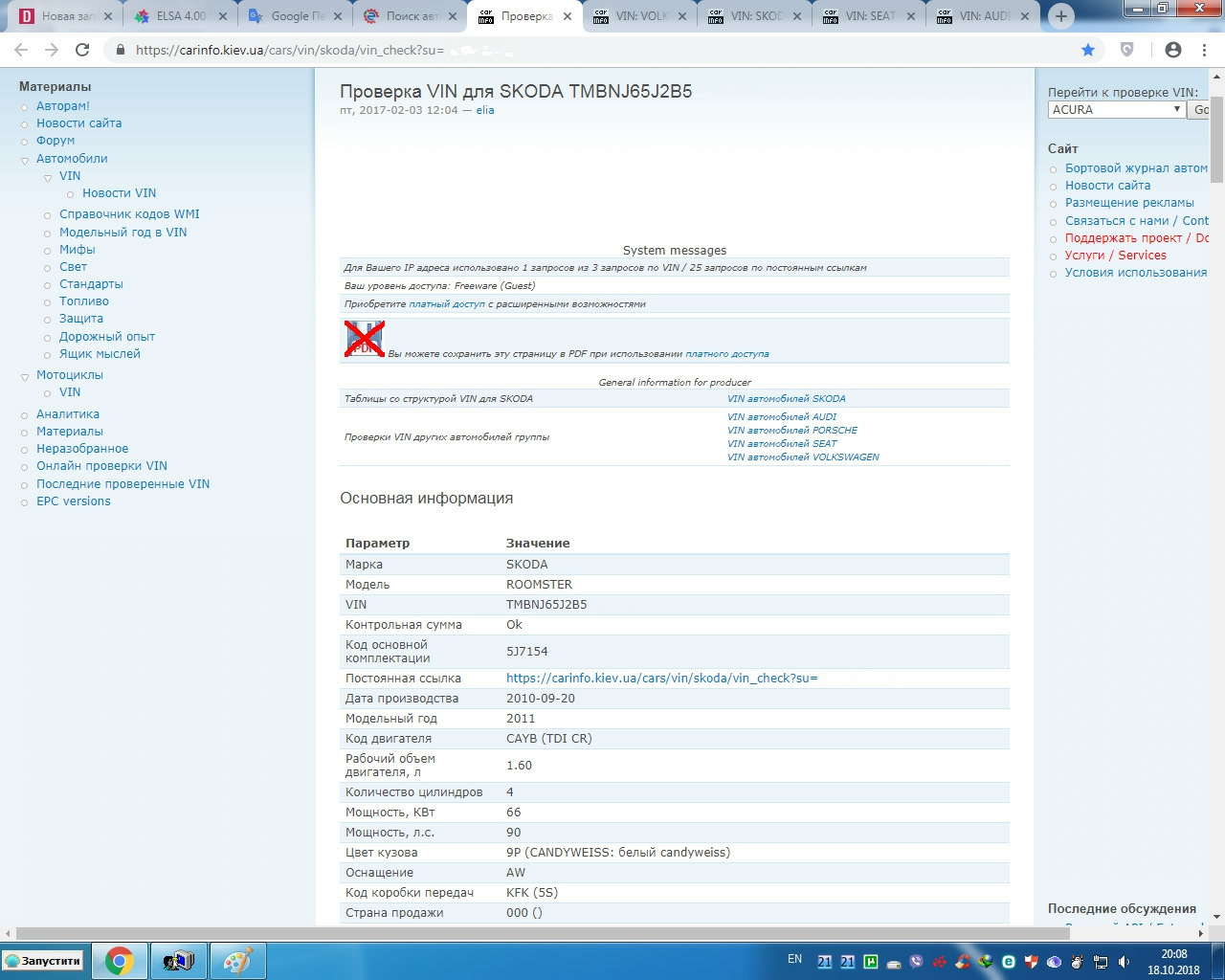Switch to the ELSA 4.00 tab
Viewport: 1225px width, 980px height.
(x=180, y=16)
